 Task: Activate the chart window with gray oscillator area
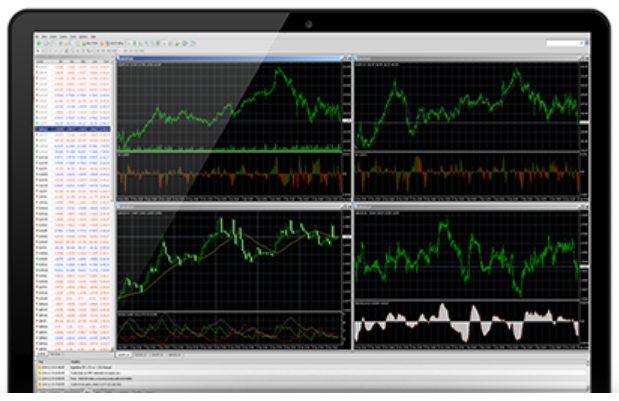coord(472,278)
